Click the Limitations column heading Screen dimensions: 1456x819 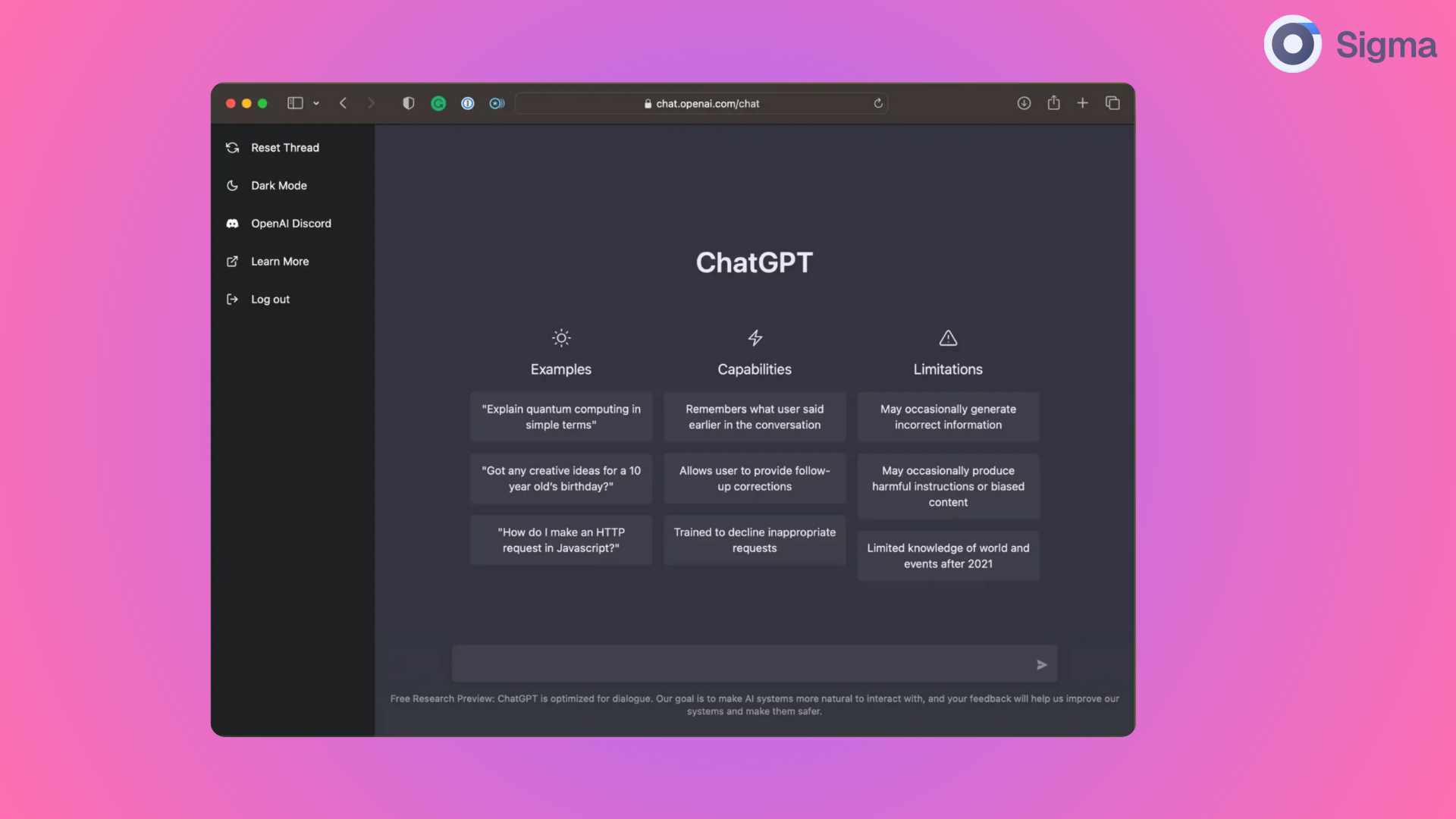pyautogui.click(x=948, y=369)
